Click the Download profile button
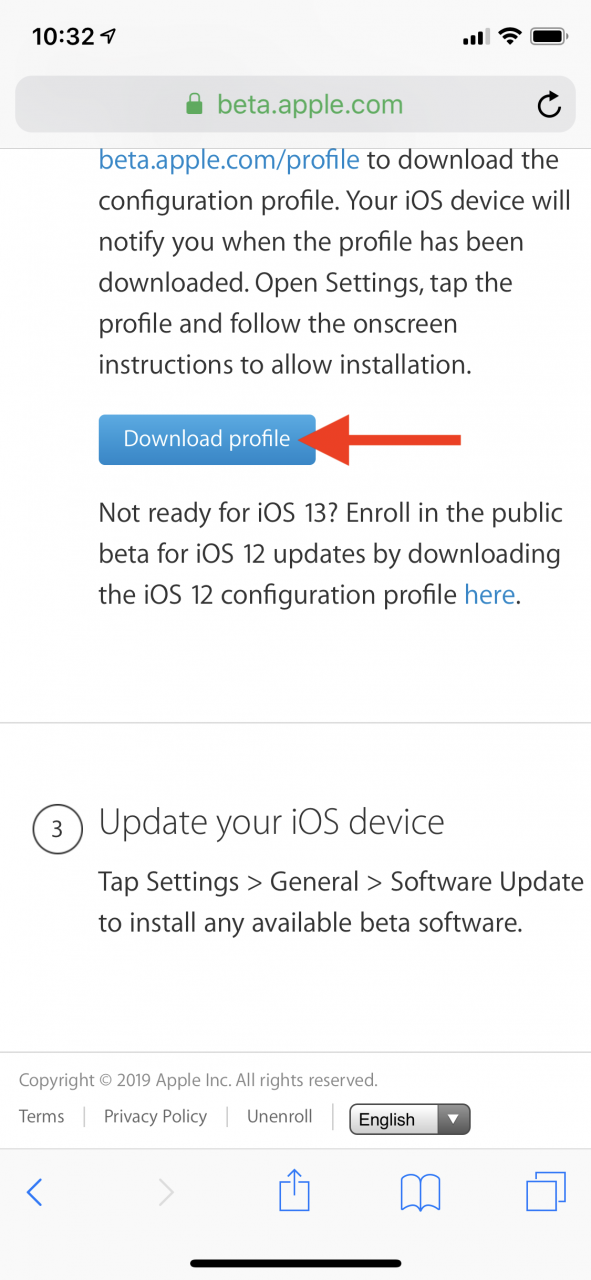The height and width of the screenshot is (1280, 591). pyautogui.click(x=207, y=439)
